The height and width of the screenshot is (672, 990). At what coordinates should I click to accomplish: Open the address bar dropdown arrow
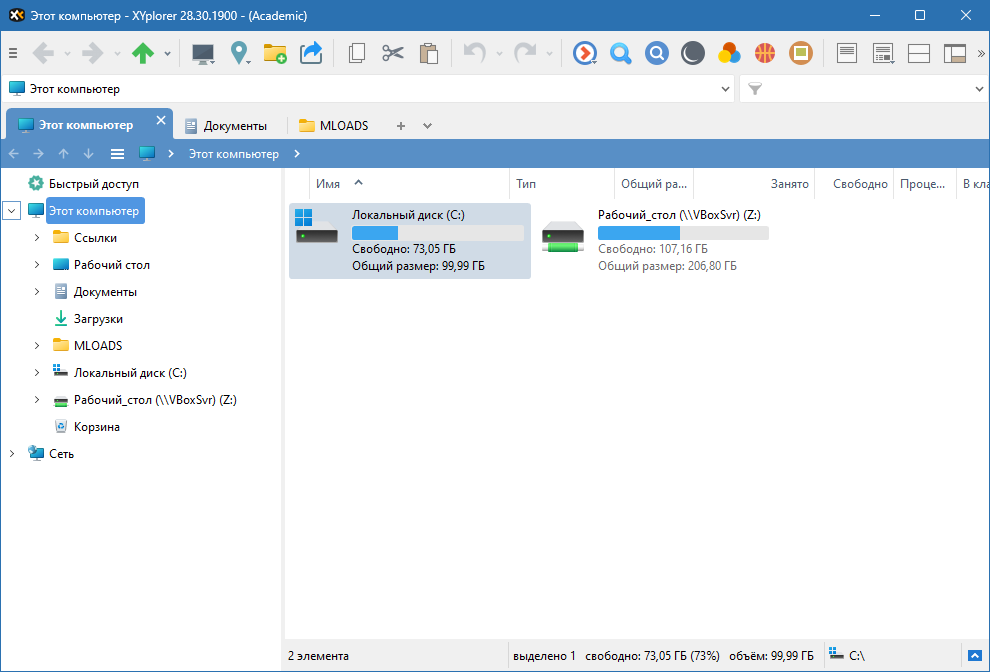click(725, 89)
